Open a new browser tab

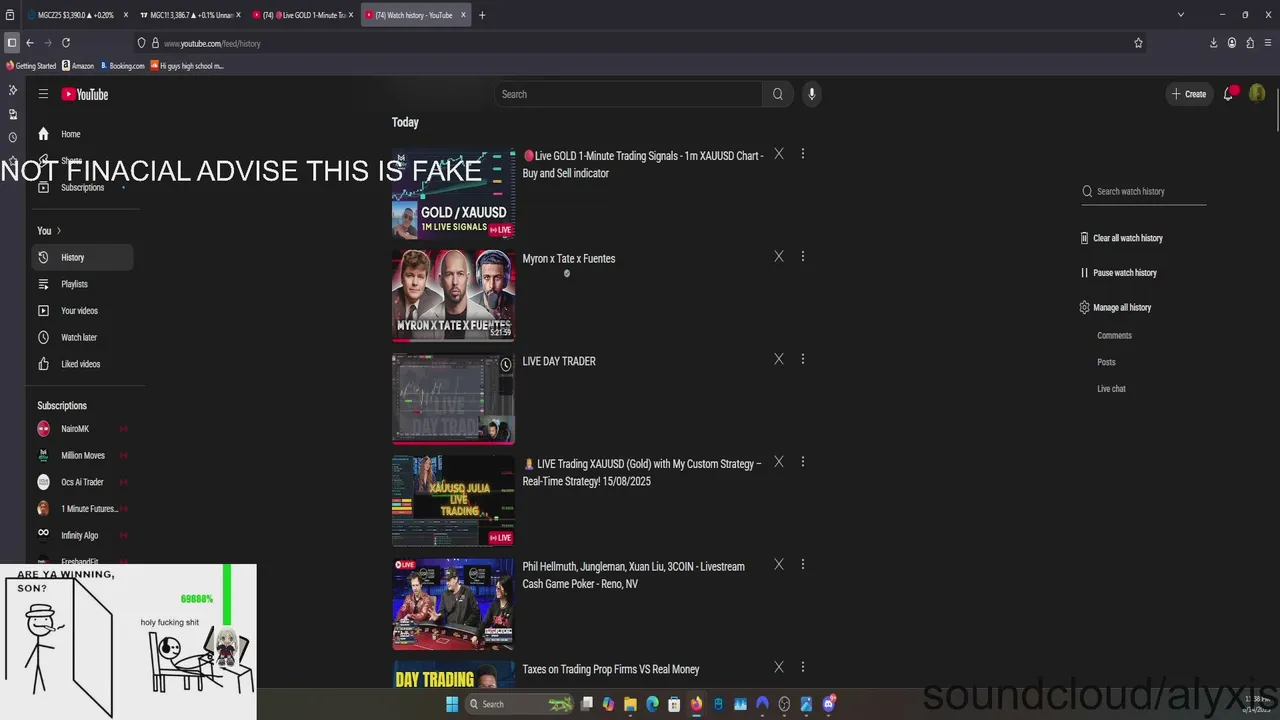click(482, 15)
